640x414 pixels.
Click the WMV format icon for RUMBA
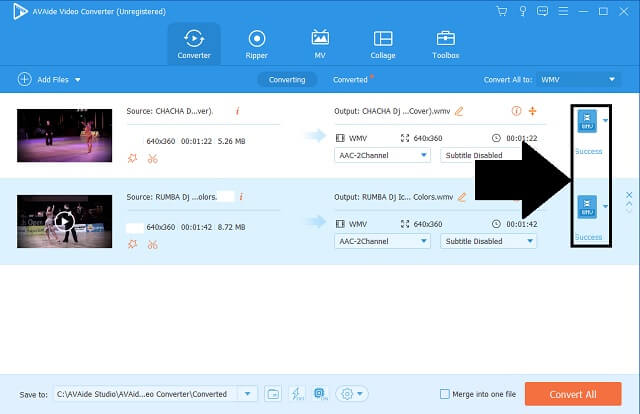click(587, 207)
